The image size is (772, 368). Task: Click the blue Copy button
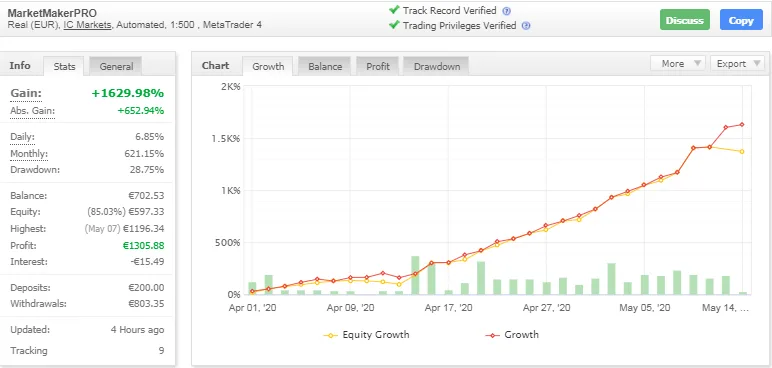[741, 20]
